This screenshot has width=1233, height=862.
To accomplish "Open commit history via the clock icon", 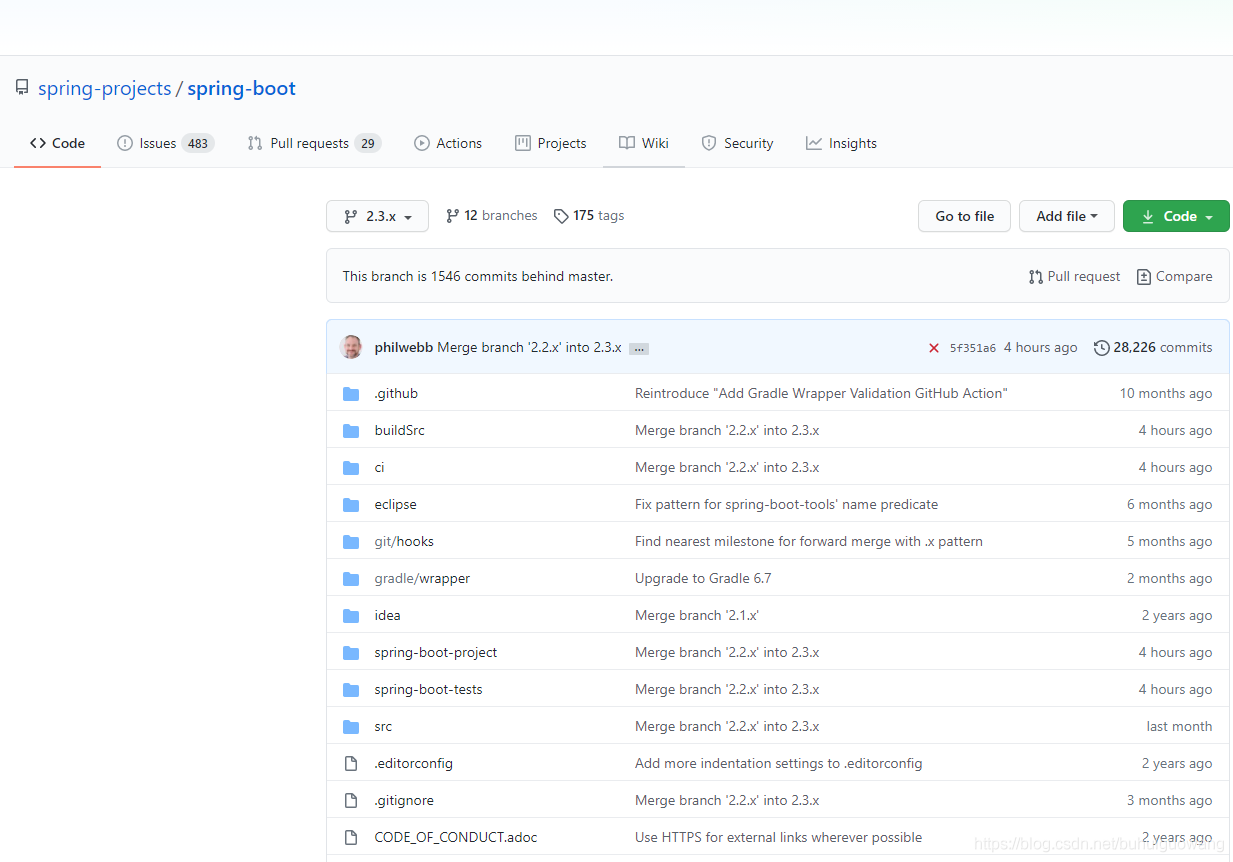I will tap(1101, 347).
